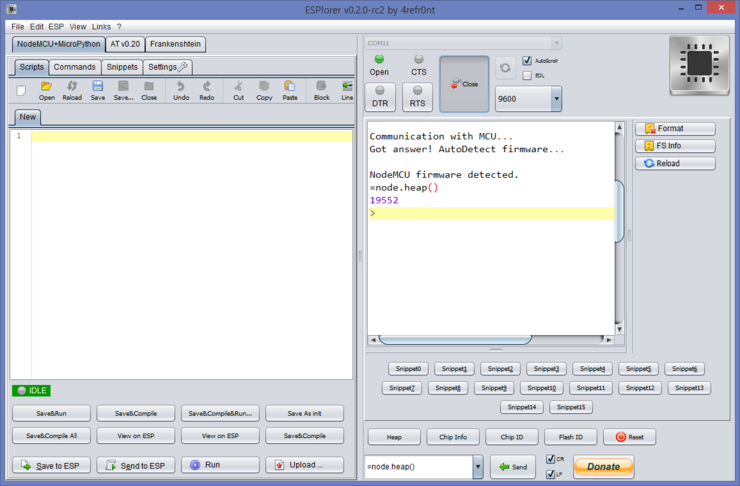
Task: Click the Line toolbar icon
Action: 347,91
